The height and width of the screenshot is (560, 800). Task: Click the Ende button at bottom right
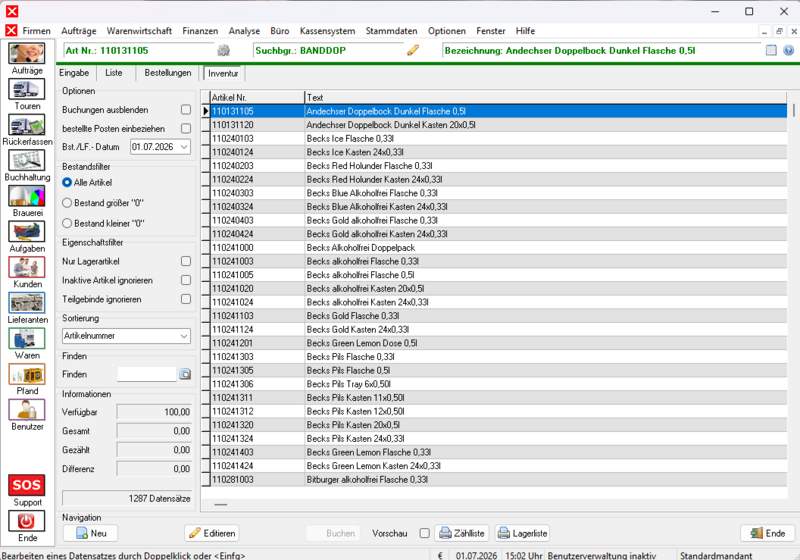[767, 533]
